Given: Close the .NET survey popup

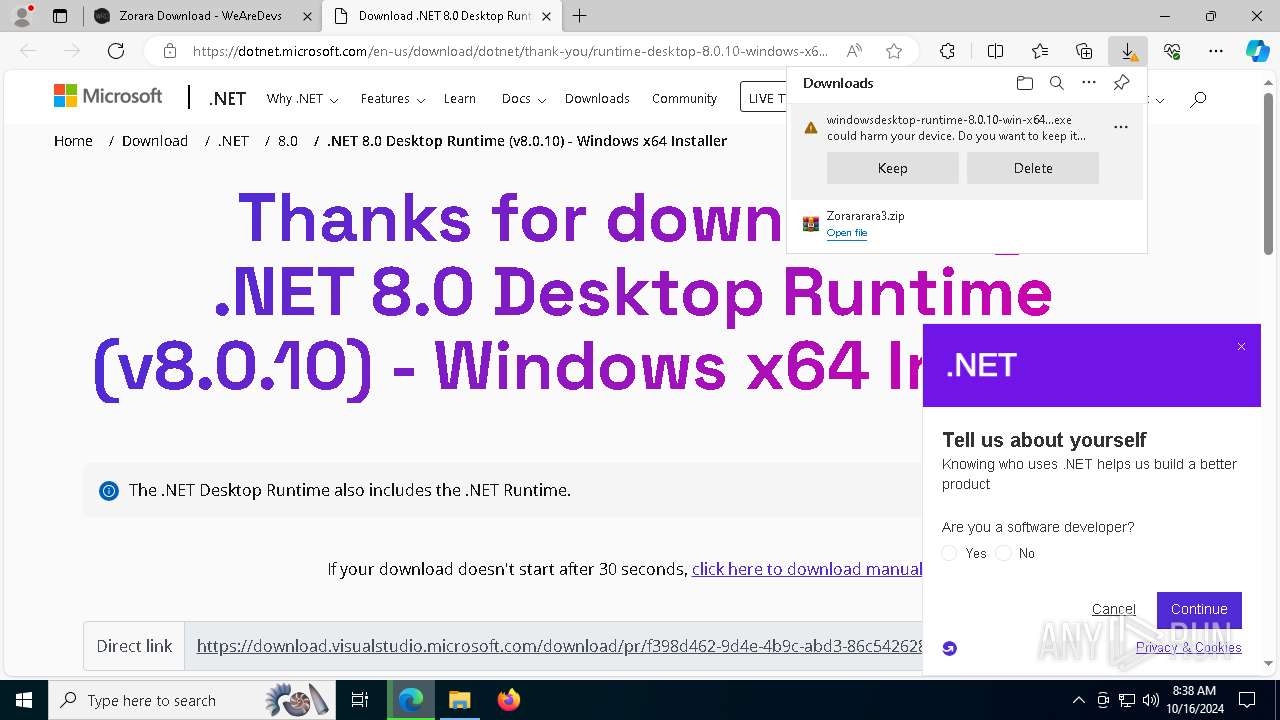Looking at the screenshot, I should click(x=1241, y=347).
